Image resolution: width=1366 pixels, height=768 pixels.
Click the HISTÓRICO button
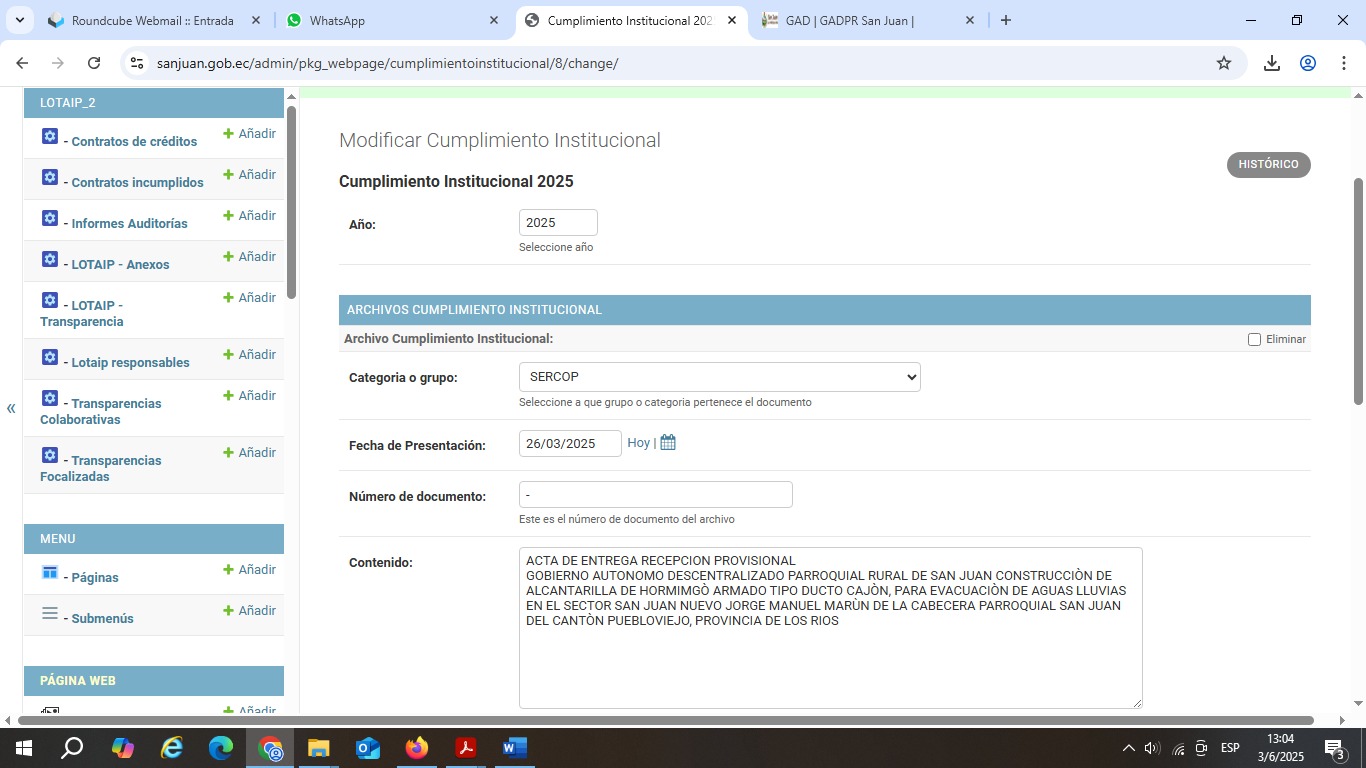coord(1268,164)
